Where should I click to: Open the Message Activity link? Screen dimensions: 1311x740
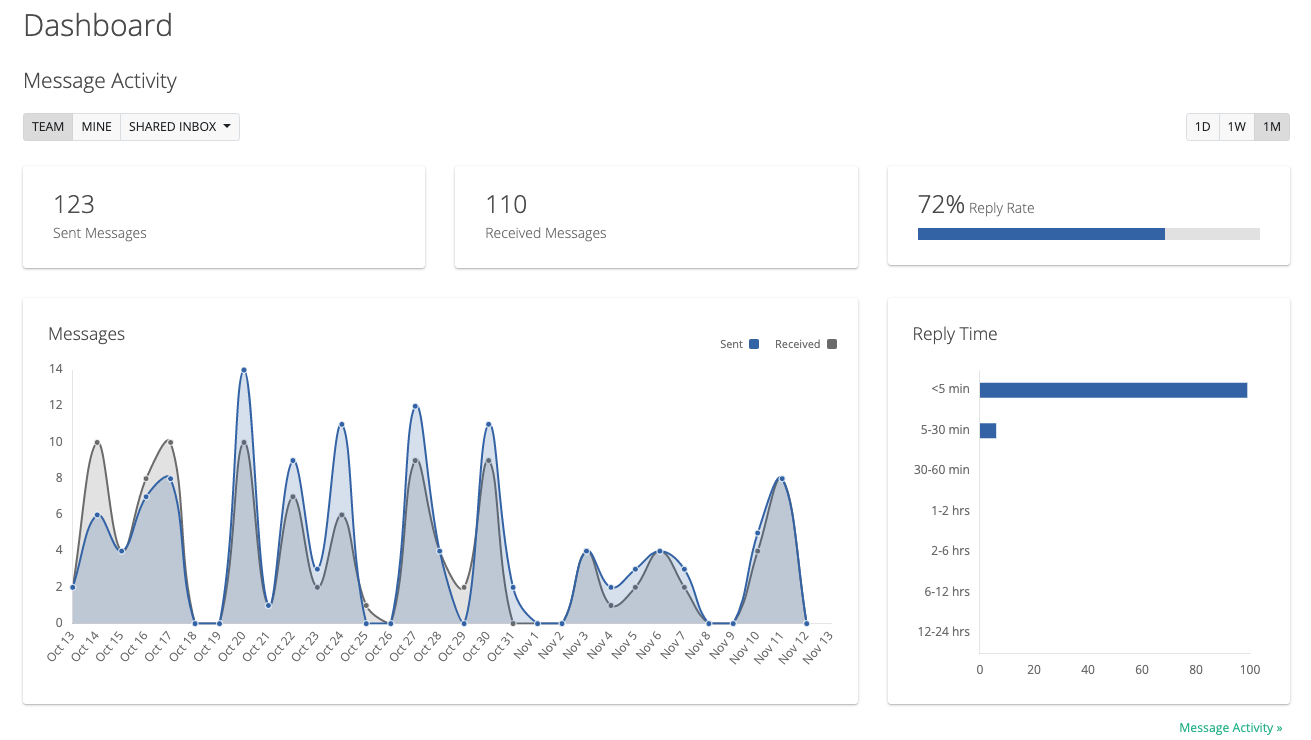1230,728
